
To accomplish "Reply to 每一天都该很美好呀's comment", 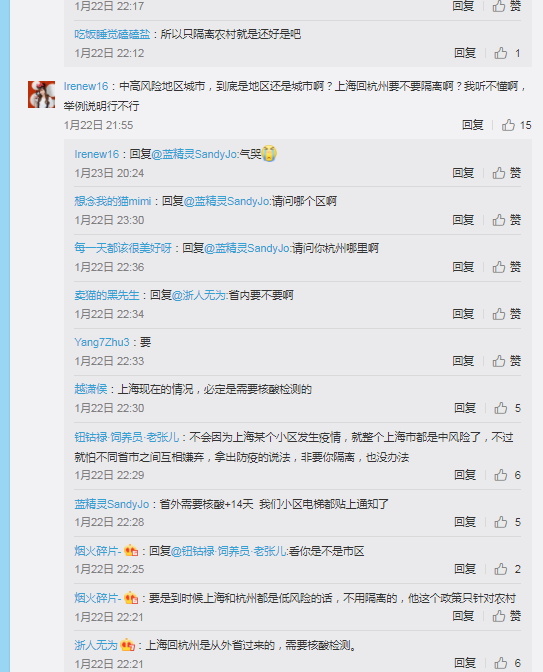I will 463,267.
